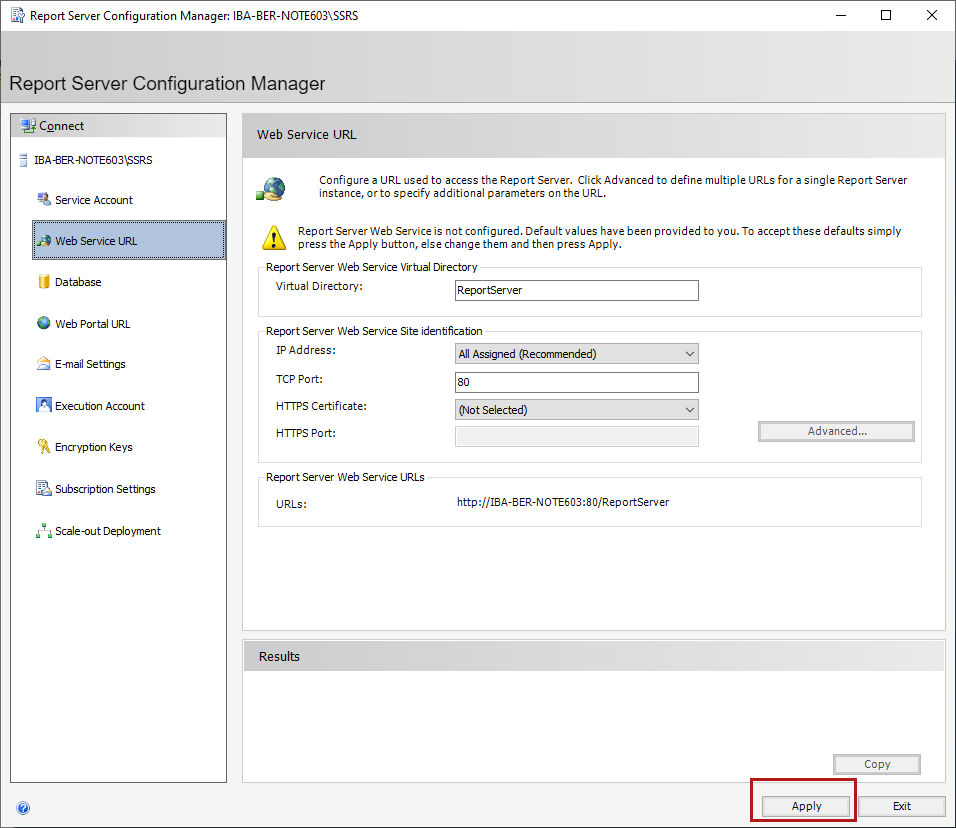The width and height of the screenshot is (956, 828).
Task: Click the Service Account key icon
Action: 43,199
